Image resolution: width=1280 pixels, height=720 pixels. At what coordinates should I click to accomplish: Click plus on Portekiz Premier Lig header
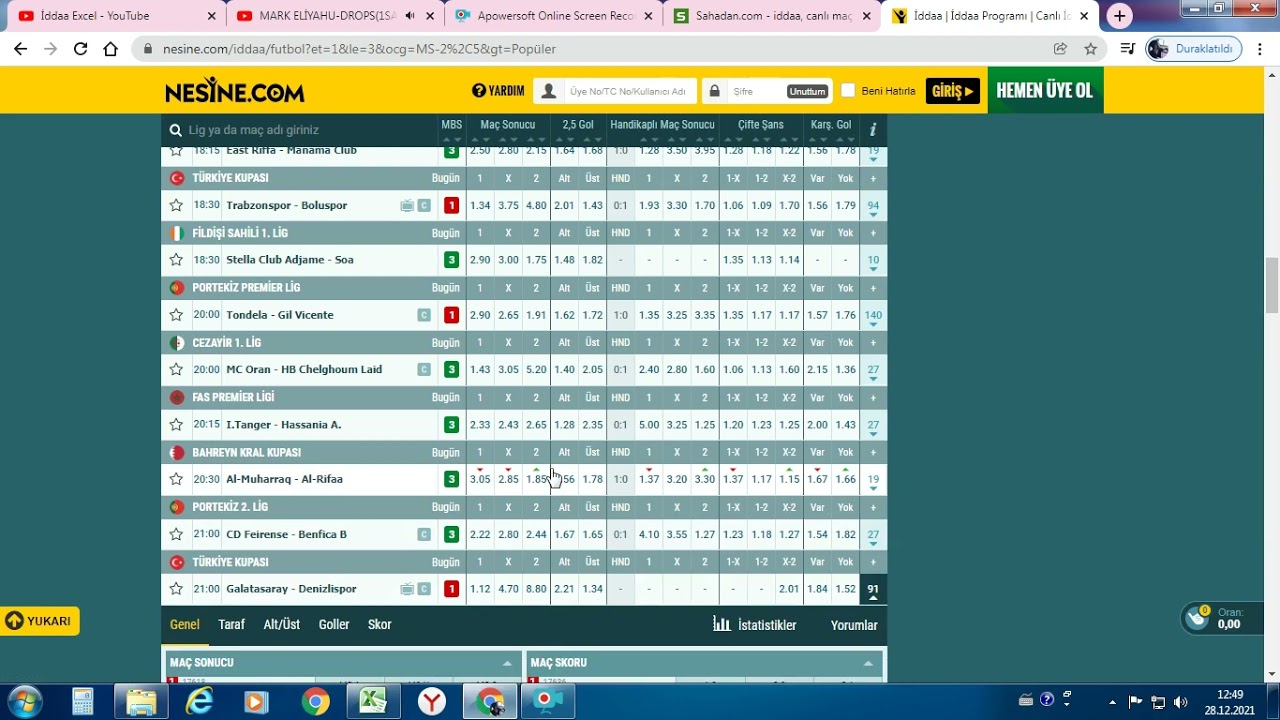[873, 288]
